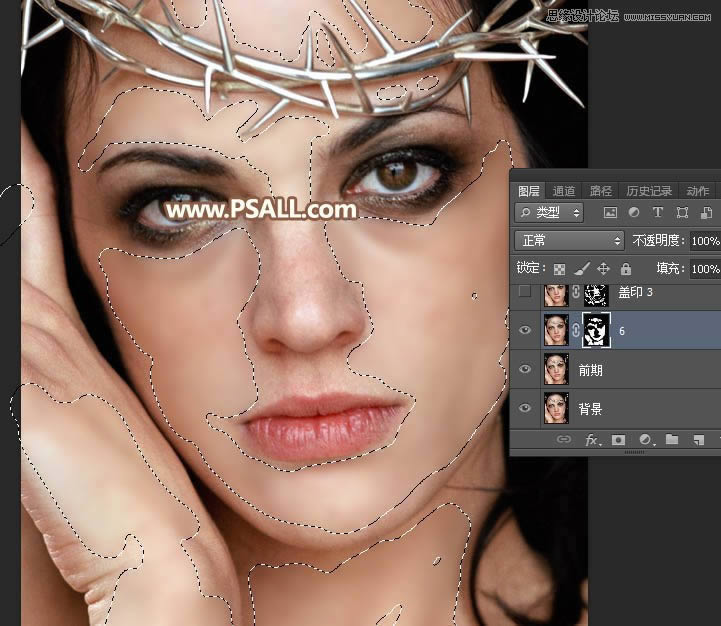Switch to the 历史记录 tab
Image resolution: width=721 pixels, height=626 pixels.
click(x=649, y=191)
